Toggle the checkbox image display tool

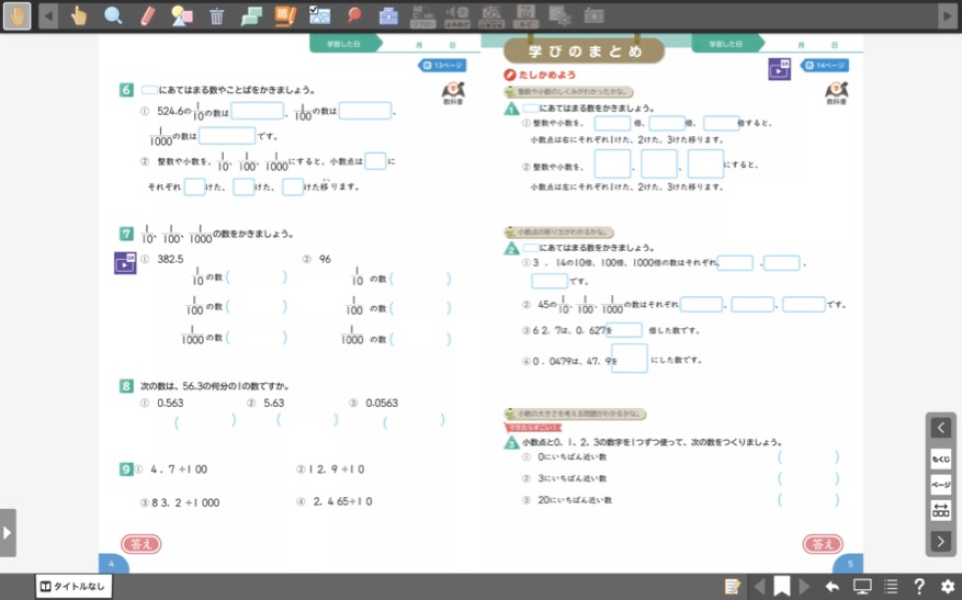tap(320, 15)
